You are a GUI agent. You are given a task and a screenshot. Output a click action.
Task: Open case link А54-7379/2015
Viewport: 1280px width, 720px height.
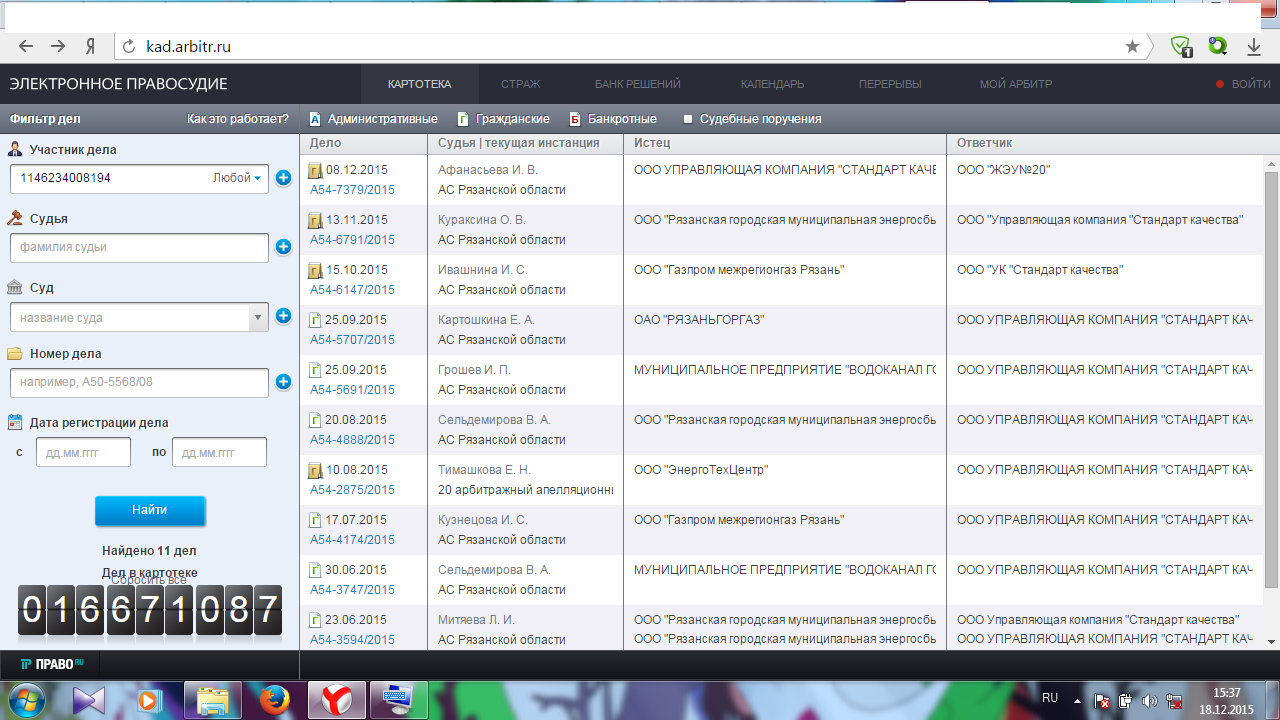click(352, 190)
